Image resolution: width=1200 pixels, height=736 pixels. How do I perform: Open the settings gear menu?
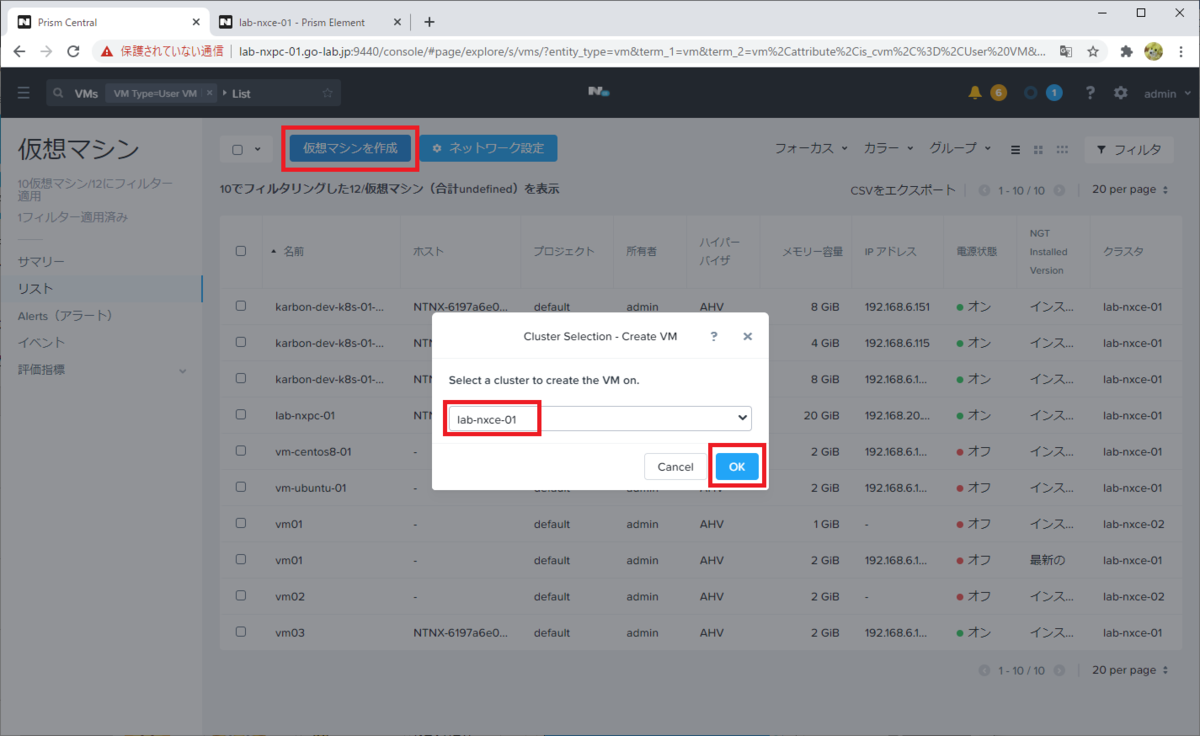point(1121,93)
